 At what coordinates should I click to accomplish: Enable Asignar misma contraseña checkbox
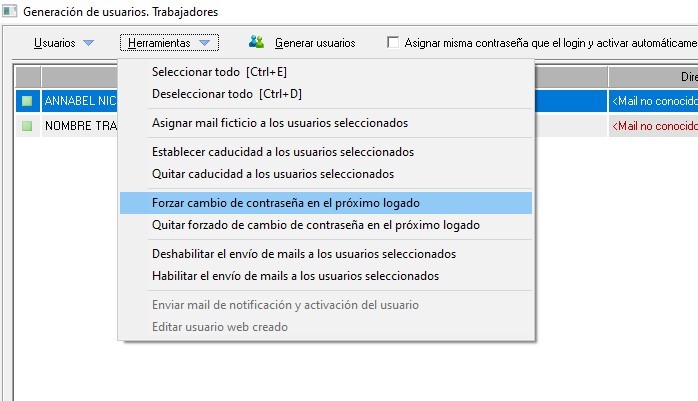[x=393, y=43]
